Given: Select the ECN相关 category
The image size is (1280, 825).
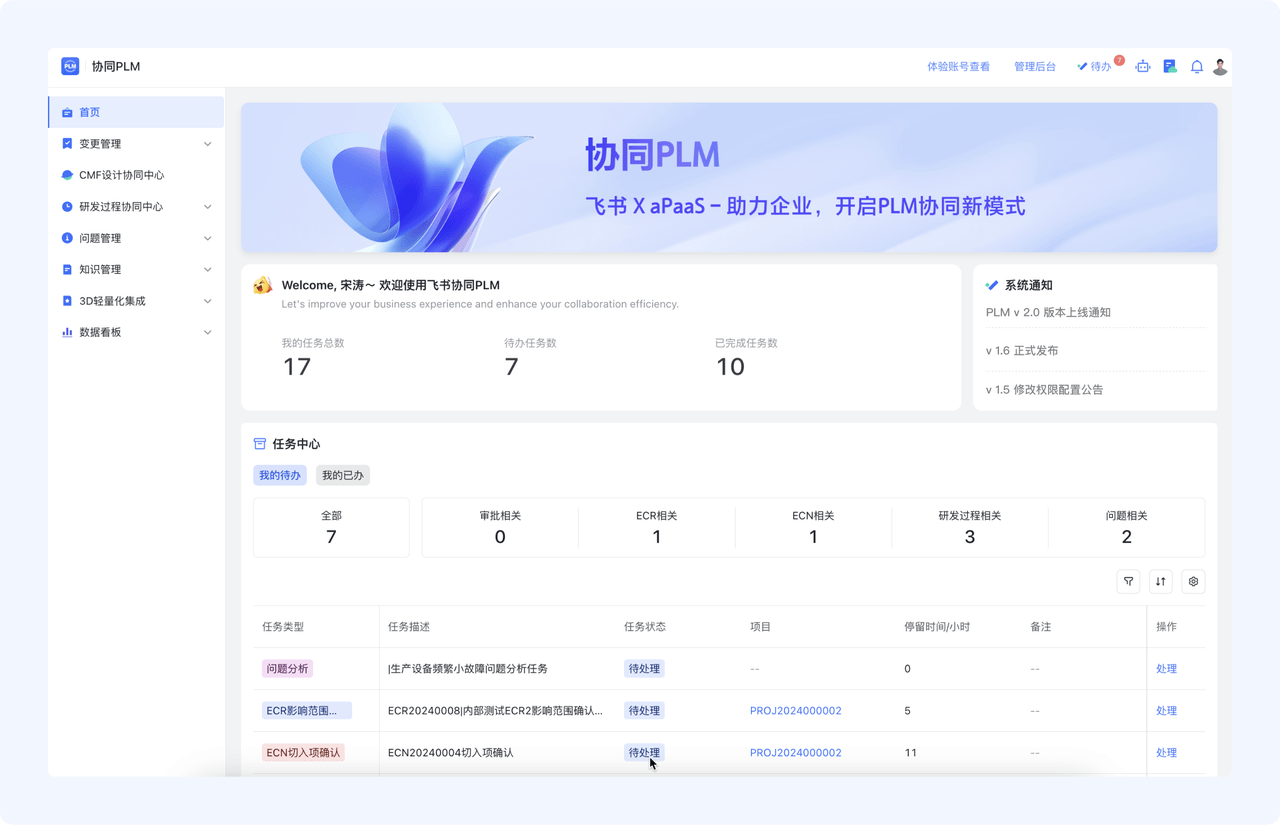Looking at the screenshot, I should (x=813, y=527).
